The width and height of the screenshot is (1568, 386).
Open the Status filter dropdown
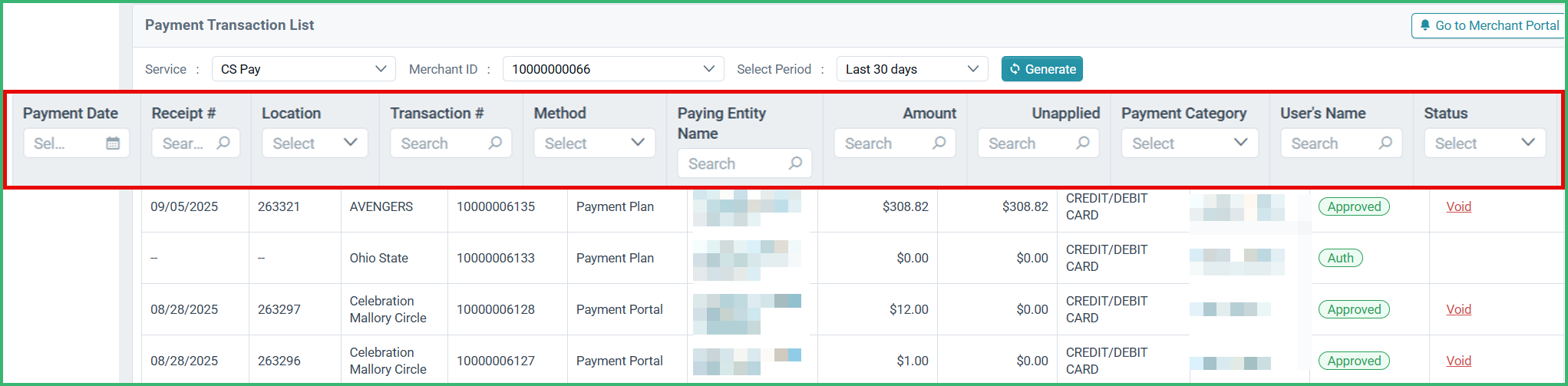coord(1485,143)
